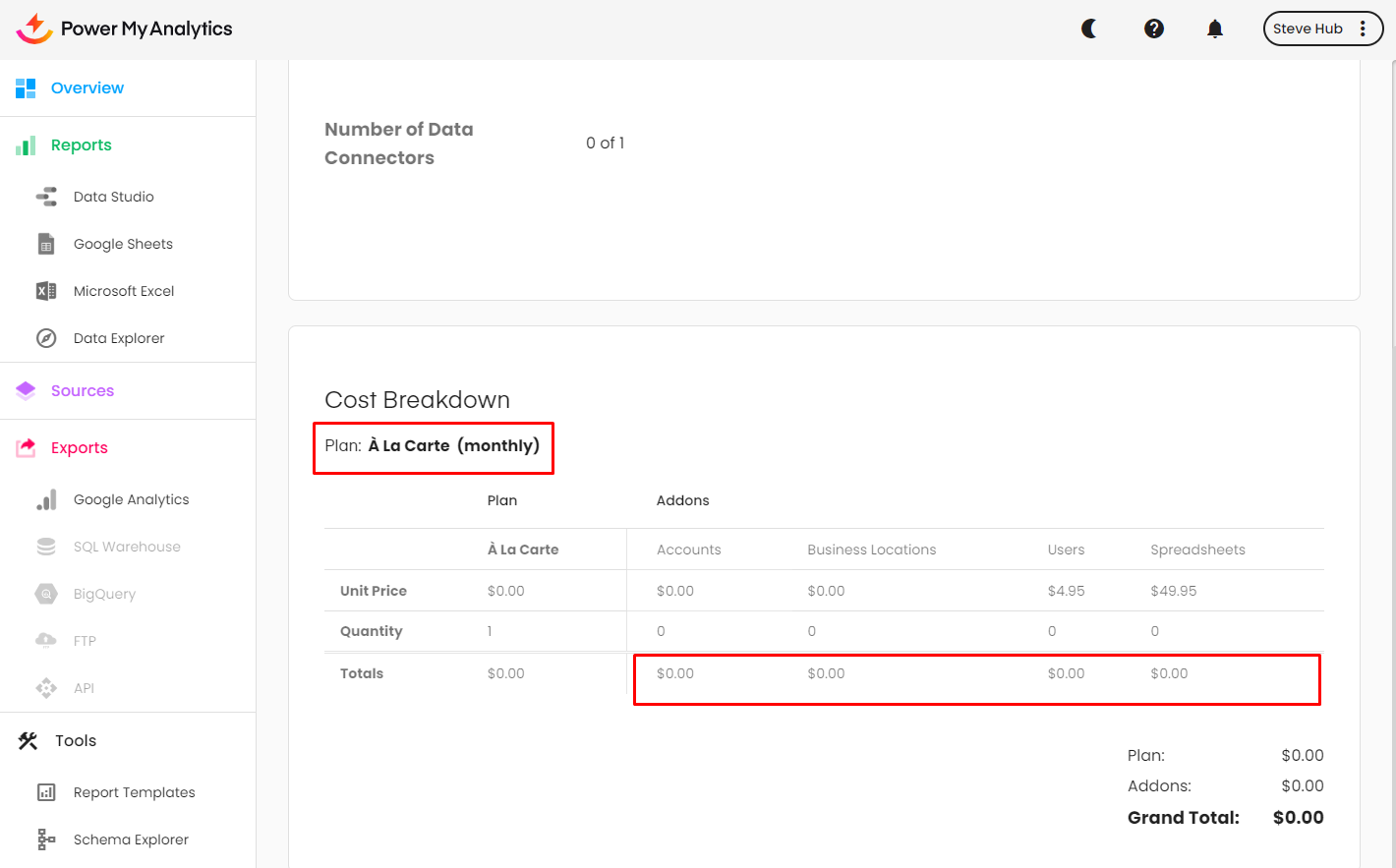Open help via the question mark icon
Viewport: 1396px width, 868px height.
click(1154, 29)
